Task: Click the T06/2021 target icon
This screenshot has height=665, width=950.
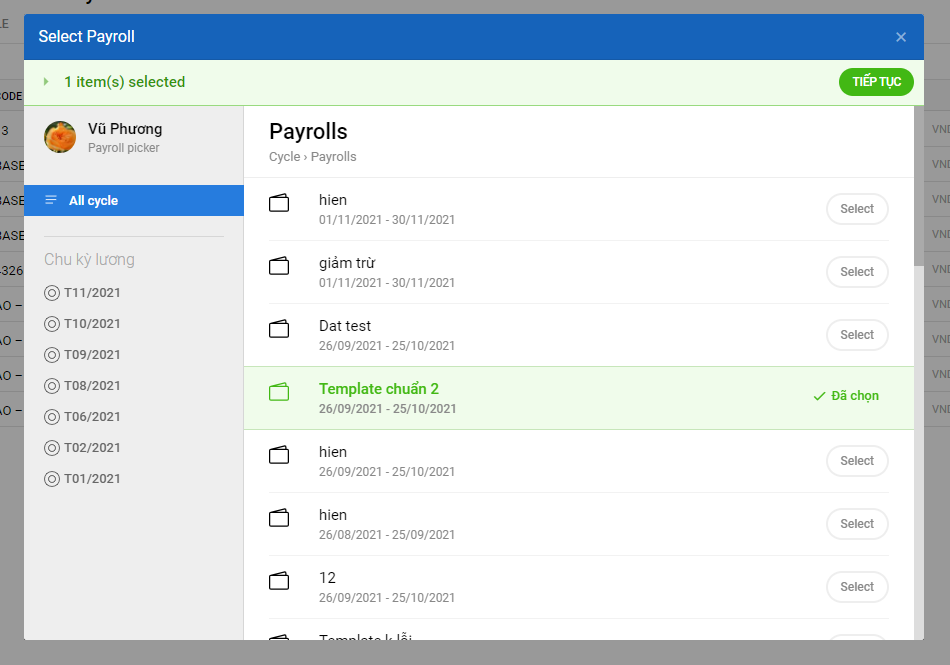Action: tap(52, 417)
